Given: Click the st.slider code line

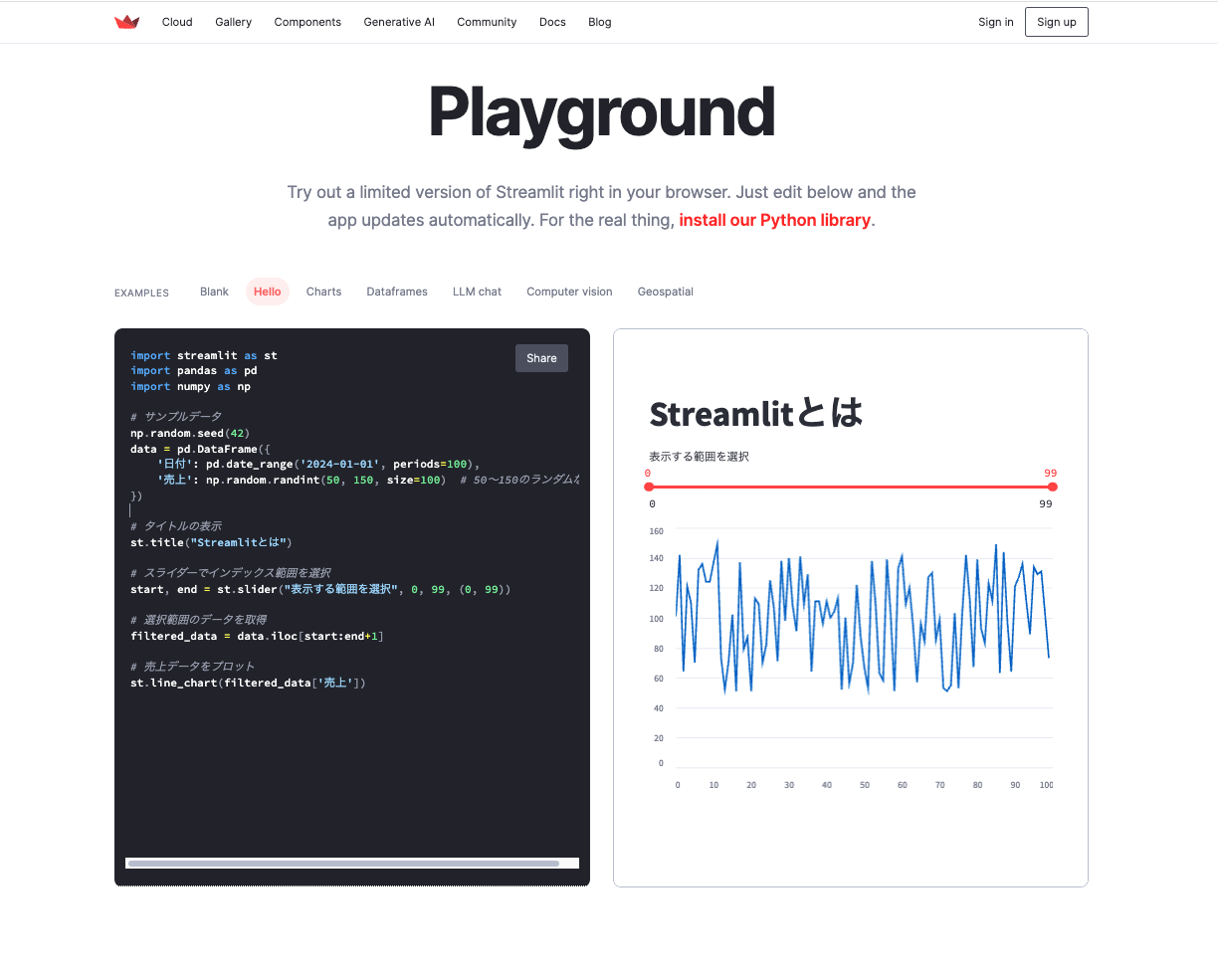Looking at the screenshot, I should (x=320, y=589).
